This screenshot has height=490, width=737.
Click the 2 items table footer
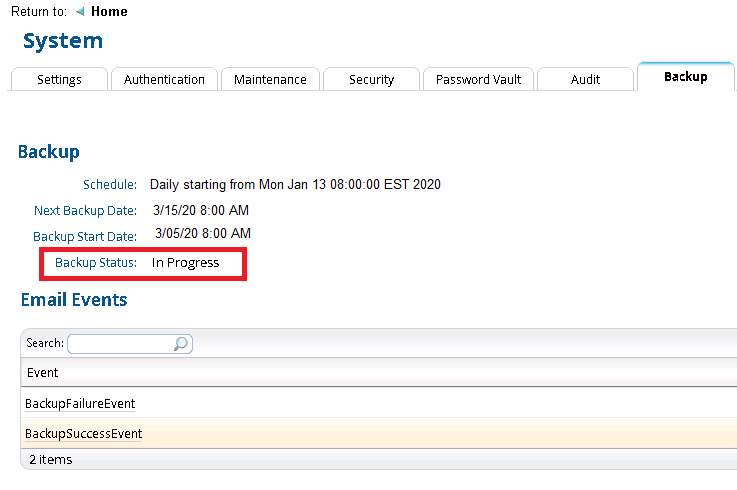point(50,460)
